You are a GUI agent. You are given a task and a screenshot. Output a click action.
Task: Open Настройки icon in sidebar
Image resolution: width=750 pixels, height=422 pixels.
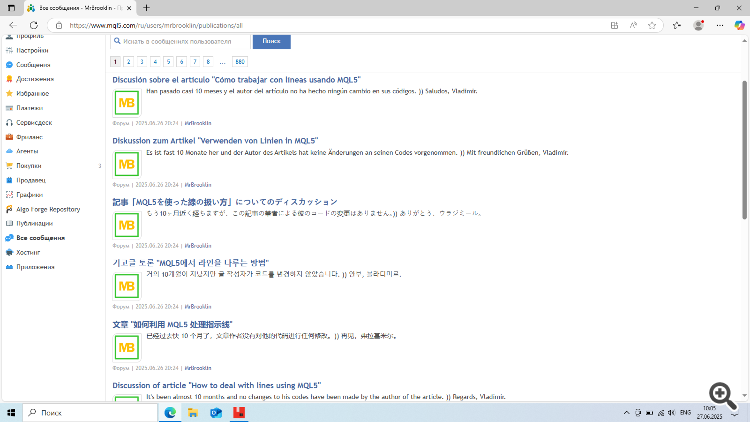9,50
